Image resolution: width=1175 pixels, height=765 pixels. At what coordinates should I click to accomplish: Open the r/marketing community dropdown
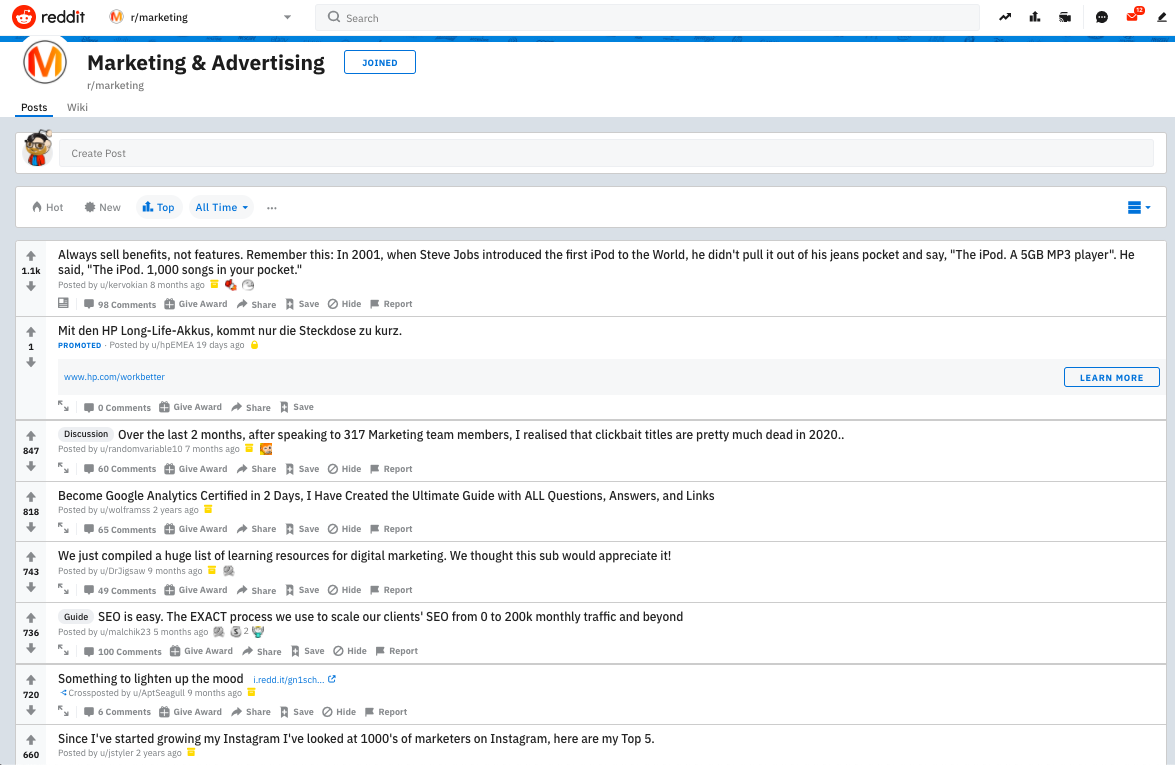click(200, 17)
